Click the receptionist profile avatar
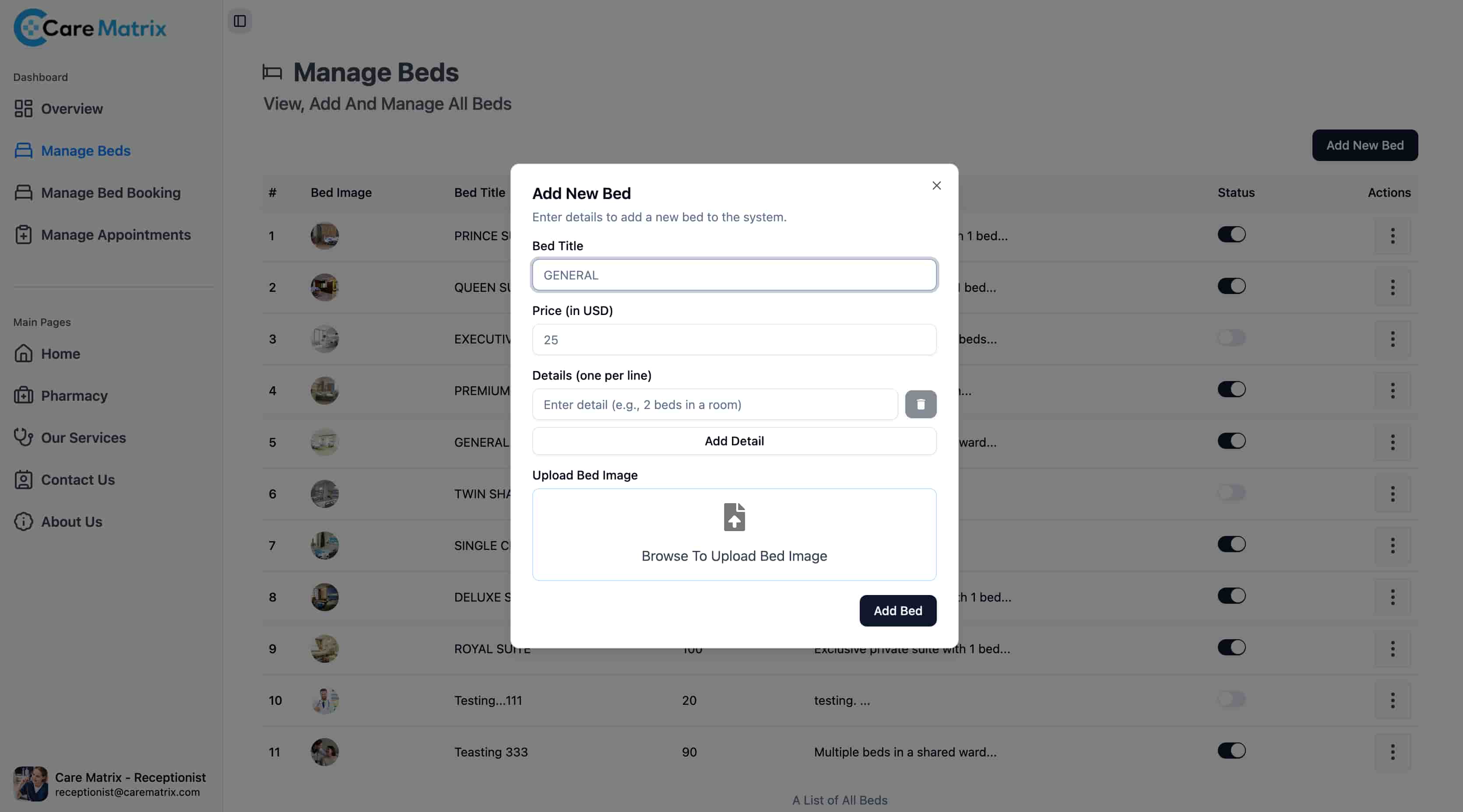The image size is (1463, 812). [x=31, y=784]
